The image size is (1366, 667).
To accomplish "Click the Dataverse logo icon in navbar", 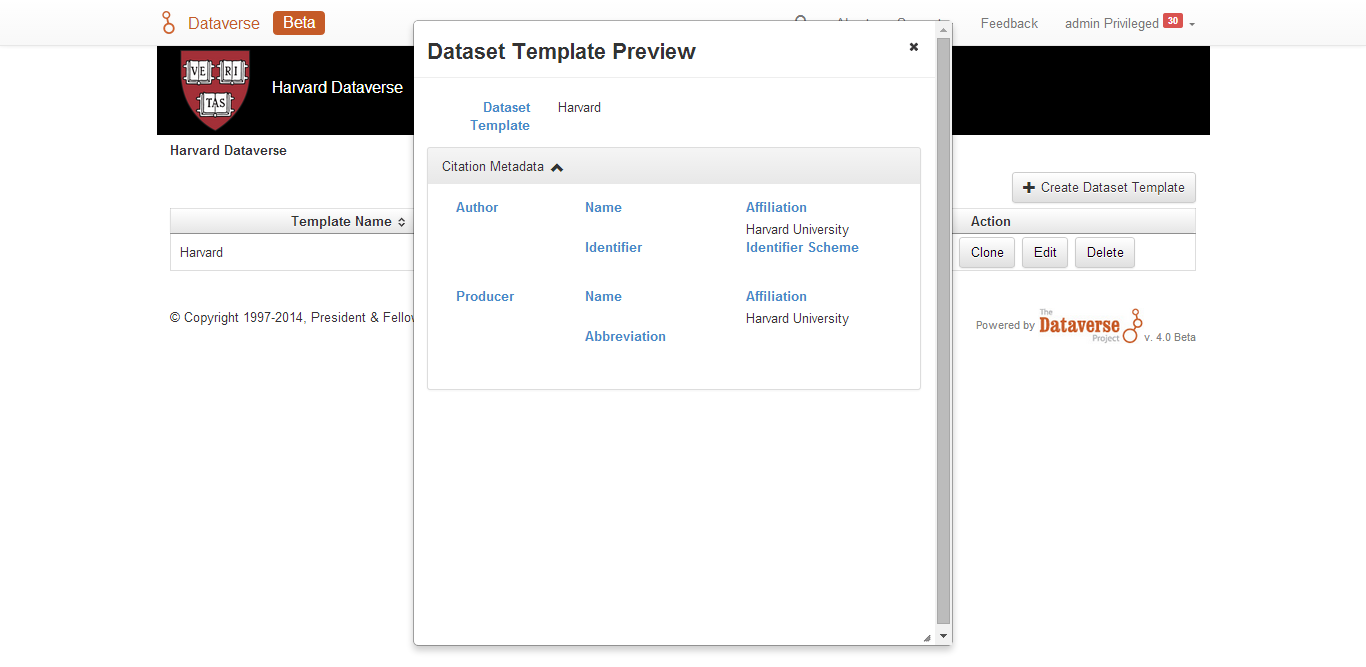I will click(168, 23).
